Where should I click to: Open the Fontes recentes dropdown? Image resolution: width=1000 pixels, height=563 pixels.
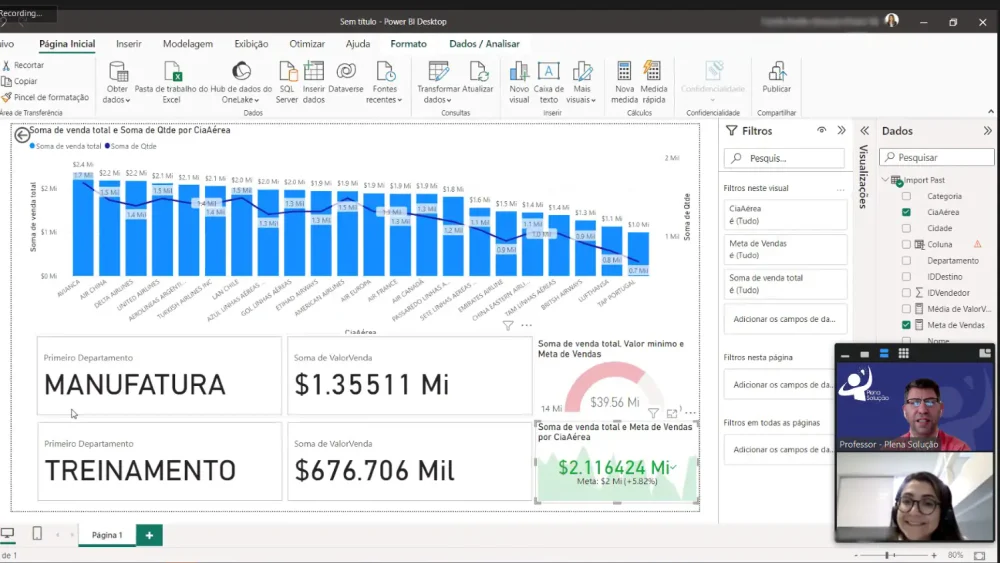point(384,82)
